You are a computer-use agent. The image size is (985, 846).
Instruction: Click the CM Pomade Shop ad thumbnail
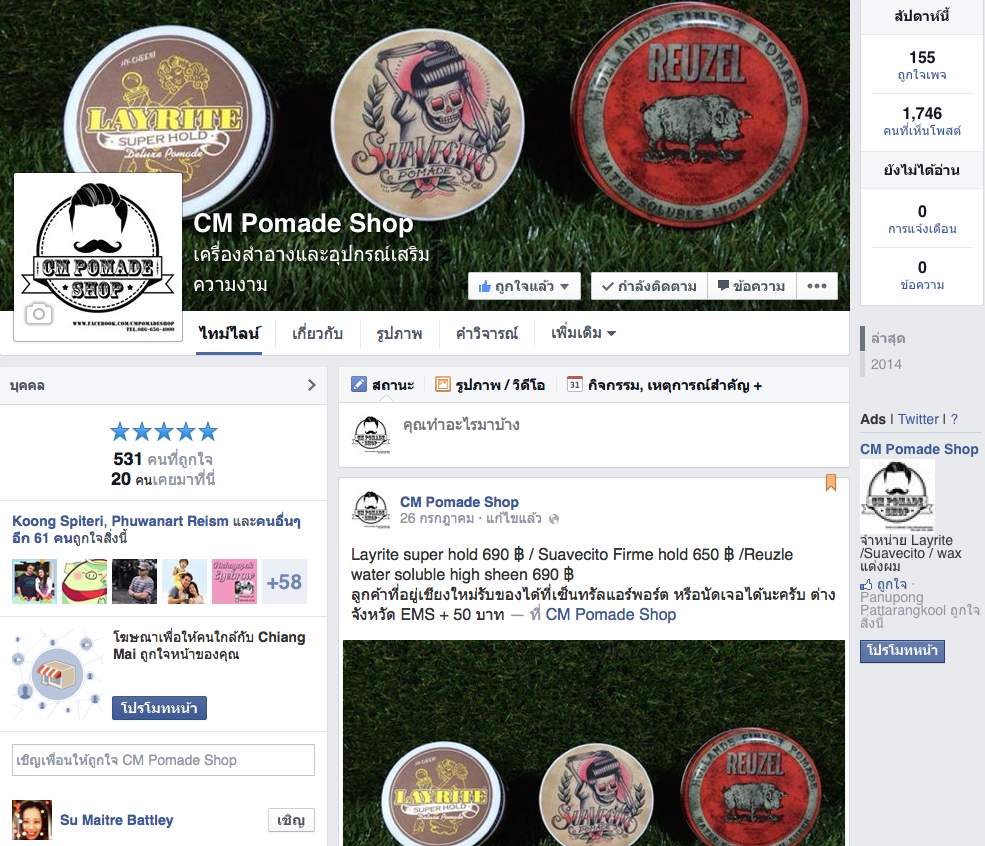click(897, 496)
